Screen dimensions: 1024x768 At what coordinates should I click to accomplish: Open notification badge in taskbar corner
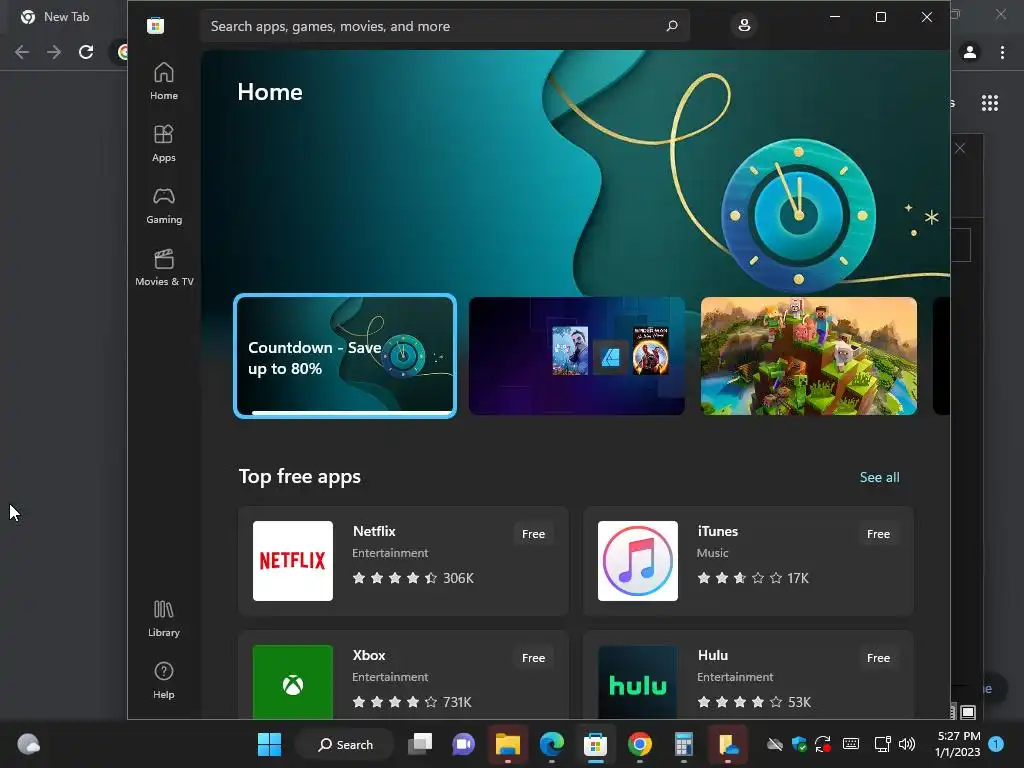click(996, 744)
